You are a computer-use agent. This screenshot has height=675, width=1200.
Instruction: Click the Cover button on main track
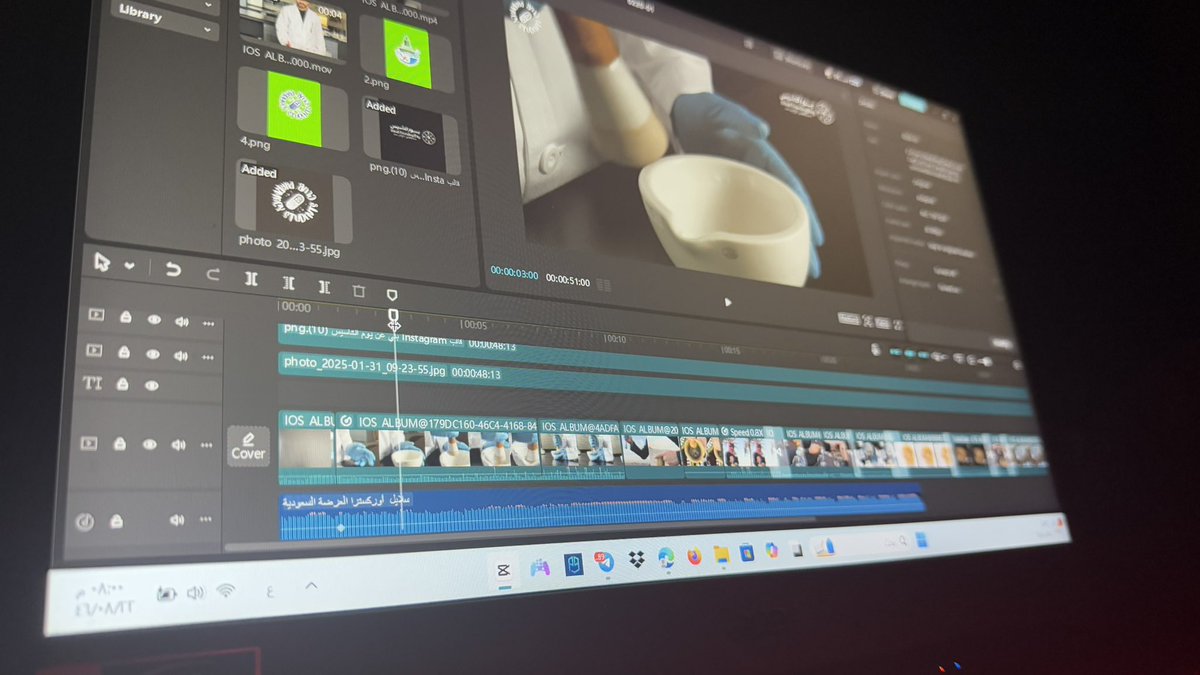pos(249,446)
